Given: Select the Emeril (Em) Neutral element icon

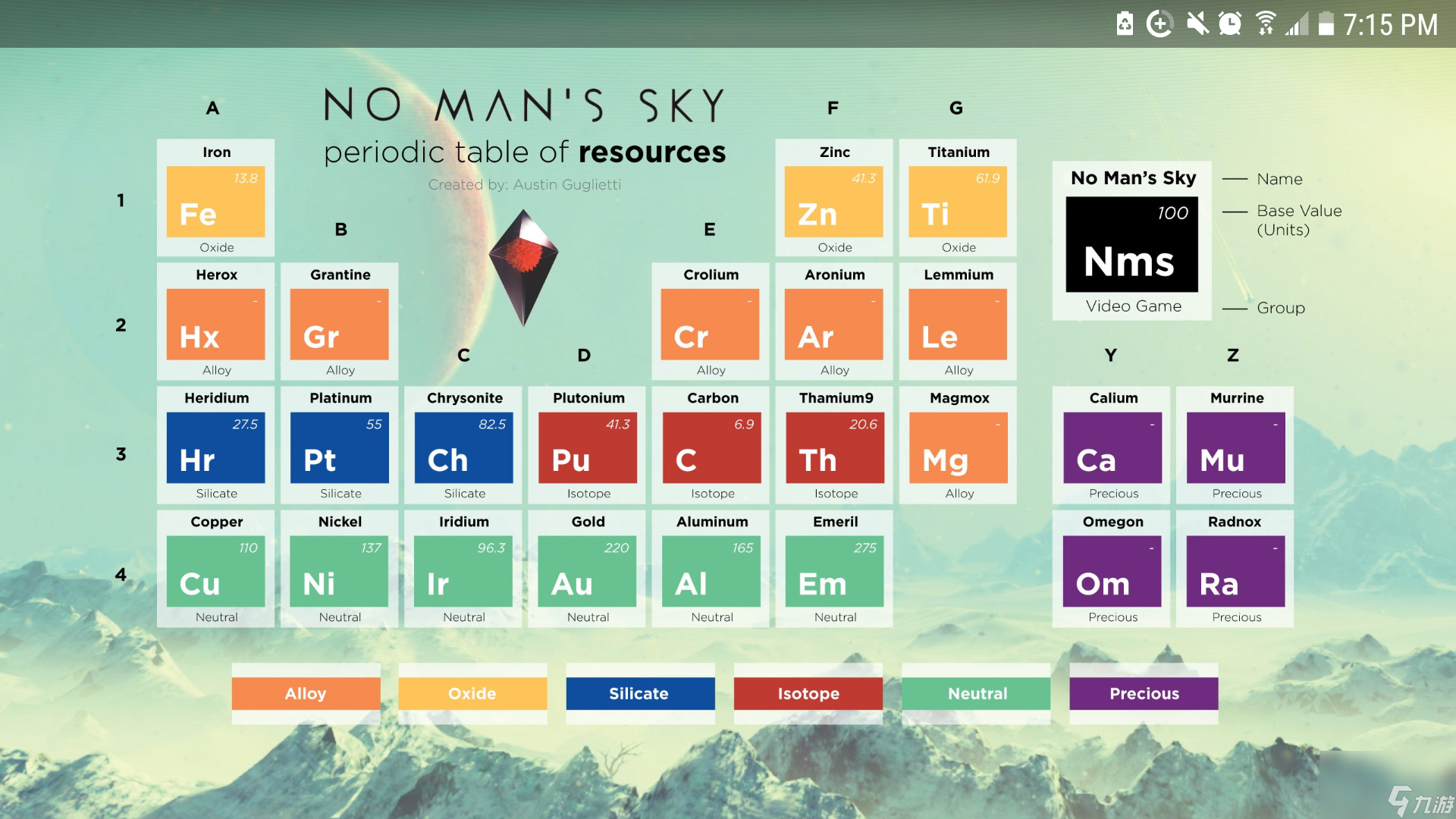Looking at the screenshot, I should point(834,575).
